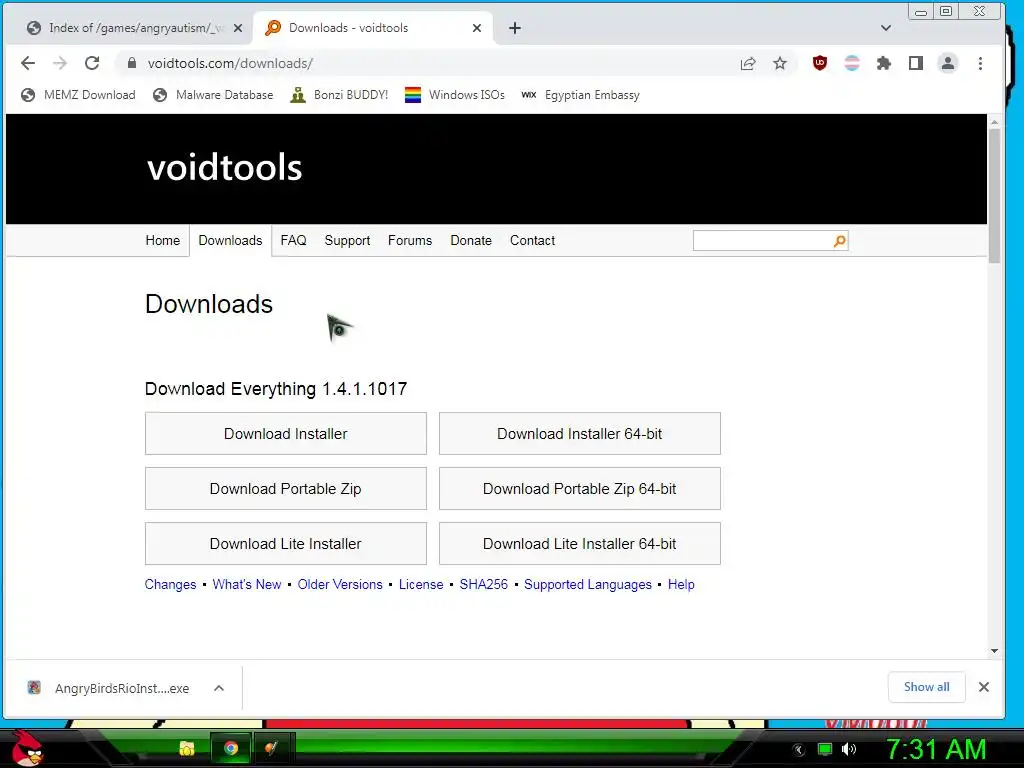Go back to the previous page
Screen dimensions: 1024x768
[27, 63]
